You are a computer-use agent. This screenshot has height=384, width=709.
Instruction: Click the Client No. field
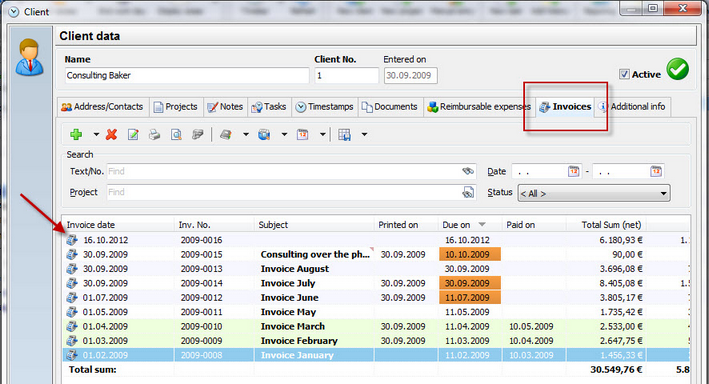point(346,76)
